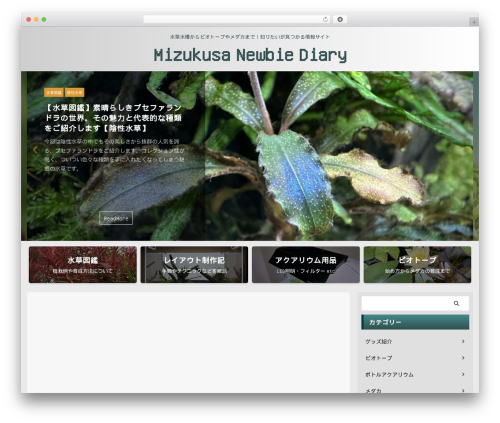This screenshot has height=423, width=500.
Task: Close the browser window with red button
Action: [x=29, y=20]
